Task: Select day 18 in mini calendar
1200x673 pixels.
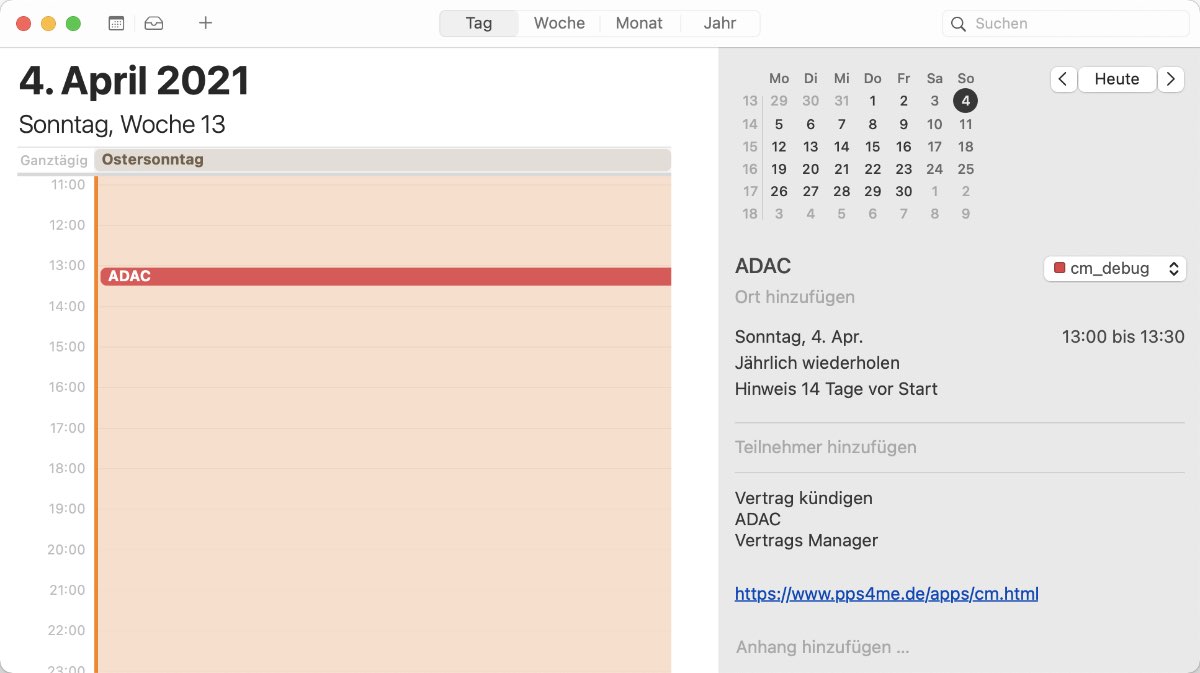Action: point(966,147)
